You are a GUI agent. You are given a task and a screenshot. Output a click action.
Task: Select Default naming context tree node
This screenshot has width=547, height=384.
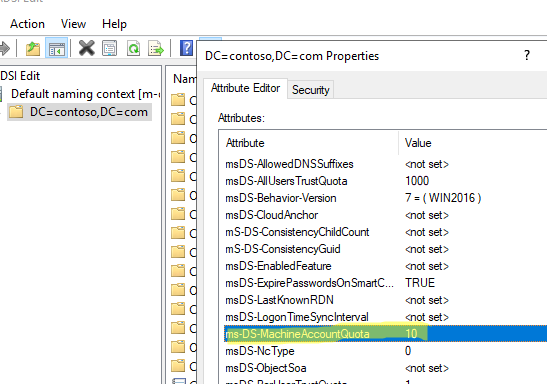coord(85,94)
